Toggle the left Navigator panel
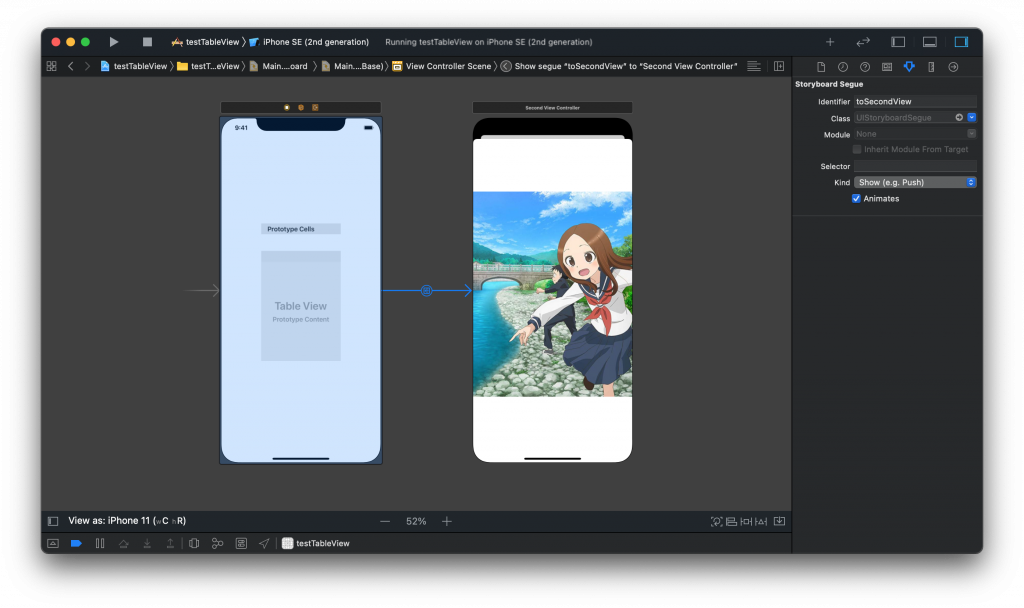This screenshot has width=1024, height=608. (898, 42)
